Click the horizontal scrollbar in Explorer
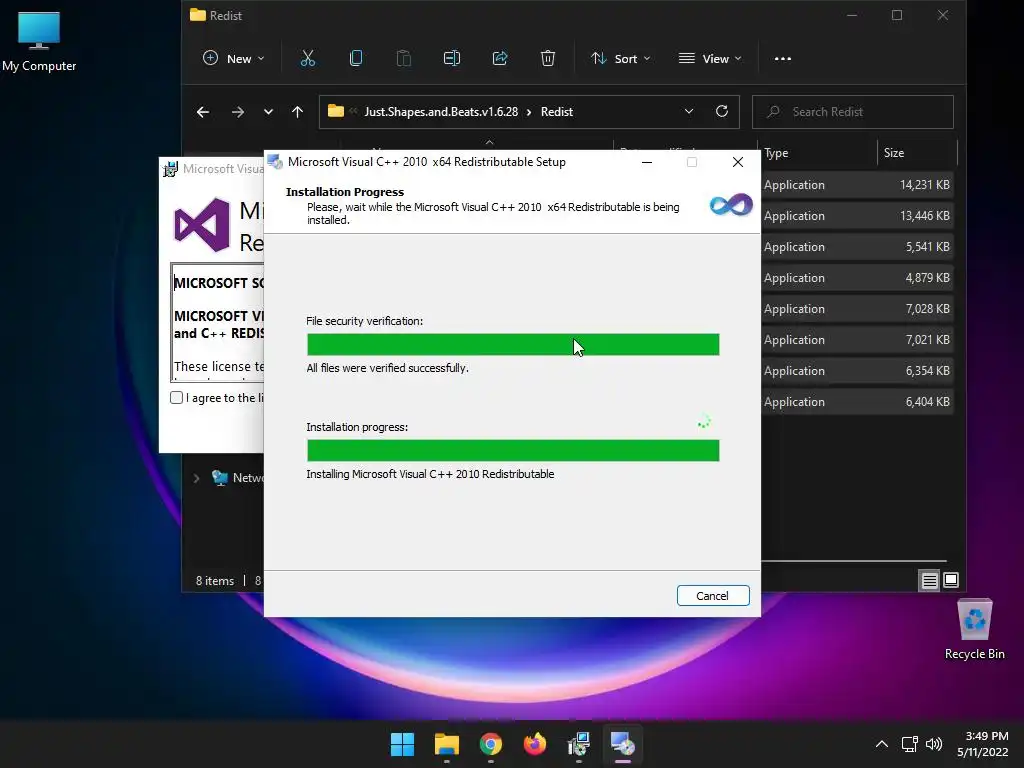This screenshot has width=1024, height=768. [x=854, y=561]
